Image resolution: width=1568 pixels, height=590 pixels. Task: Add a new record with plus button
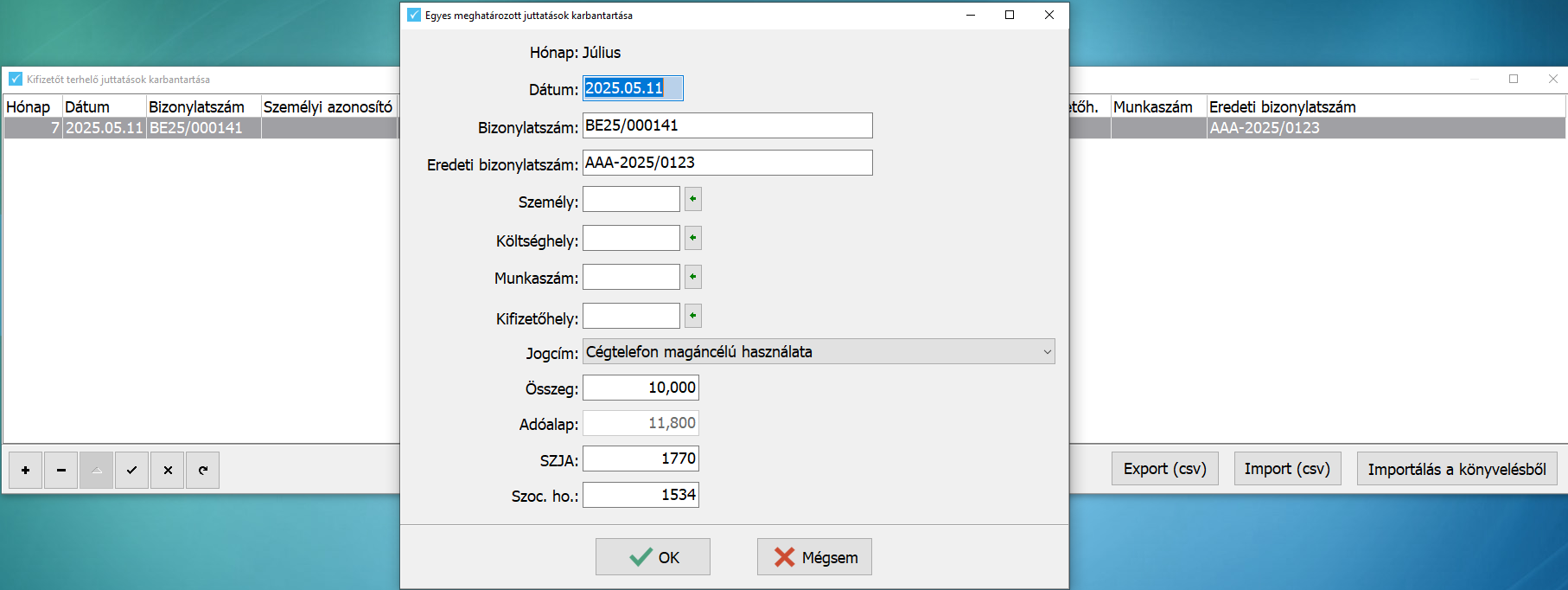tap(25, 470)
